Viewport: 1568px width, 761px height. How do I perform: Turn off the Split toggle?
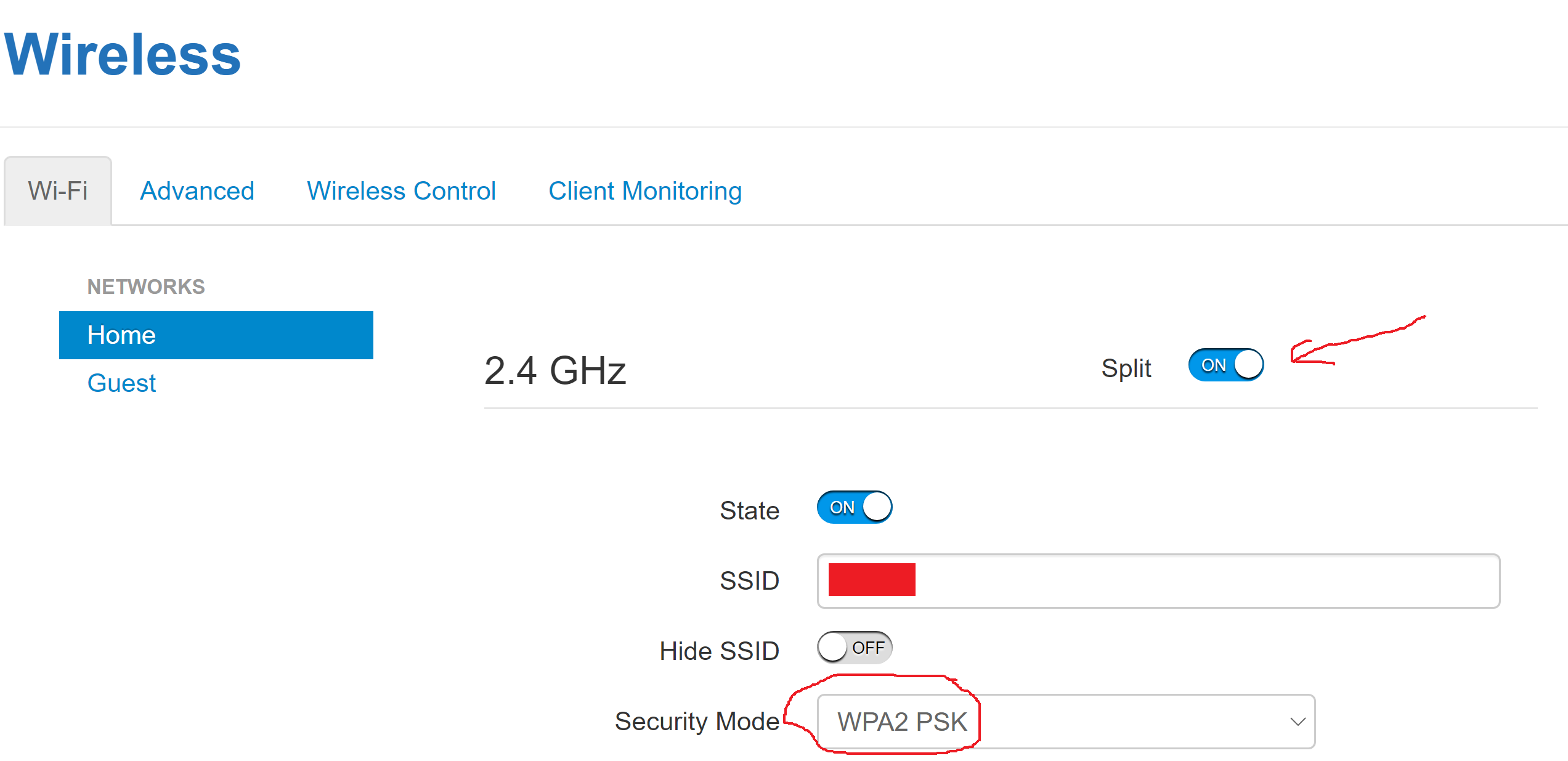[1225, 365]
